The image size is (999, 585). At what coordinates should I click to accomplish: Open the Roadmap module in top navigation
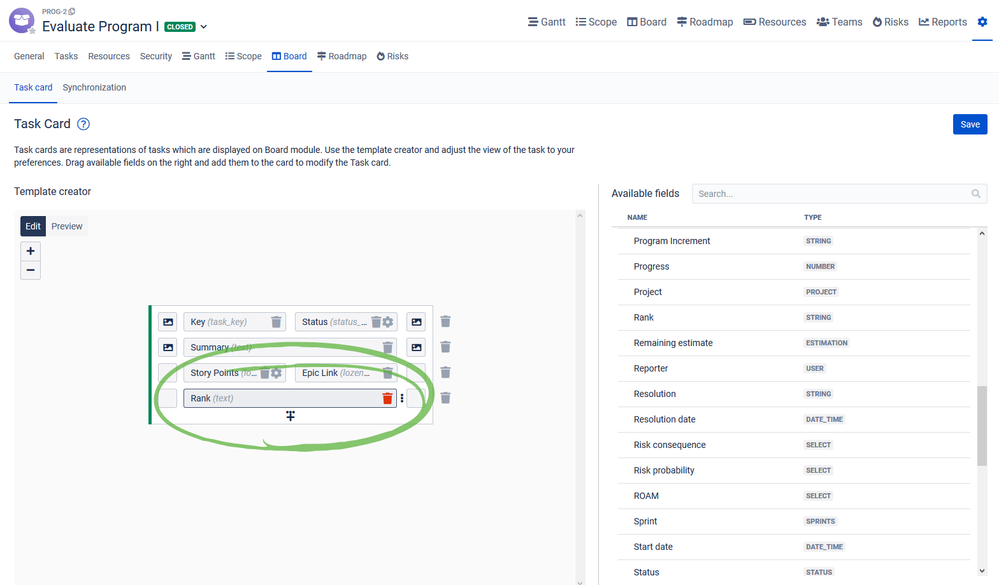click(x=705, y=22)
